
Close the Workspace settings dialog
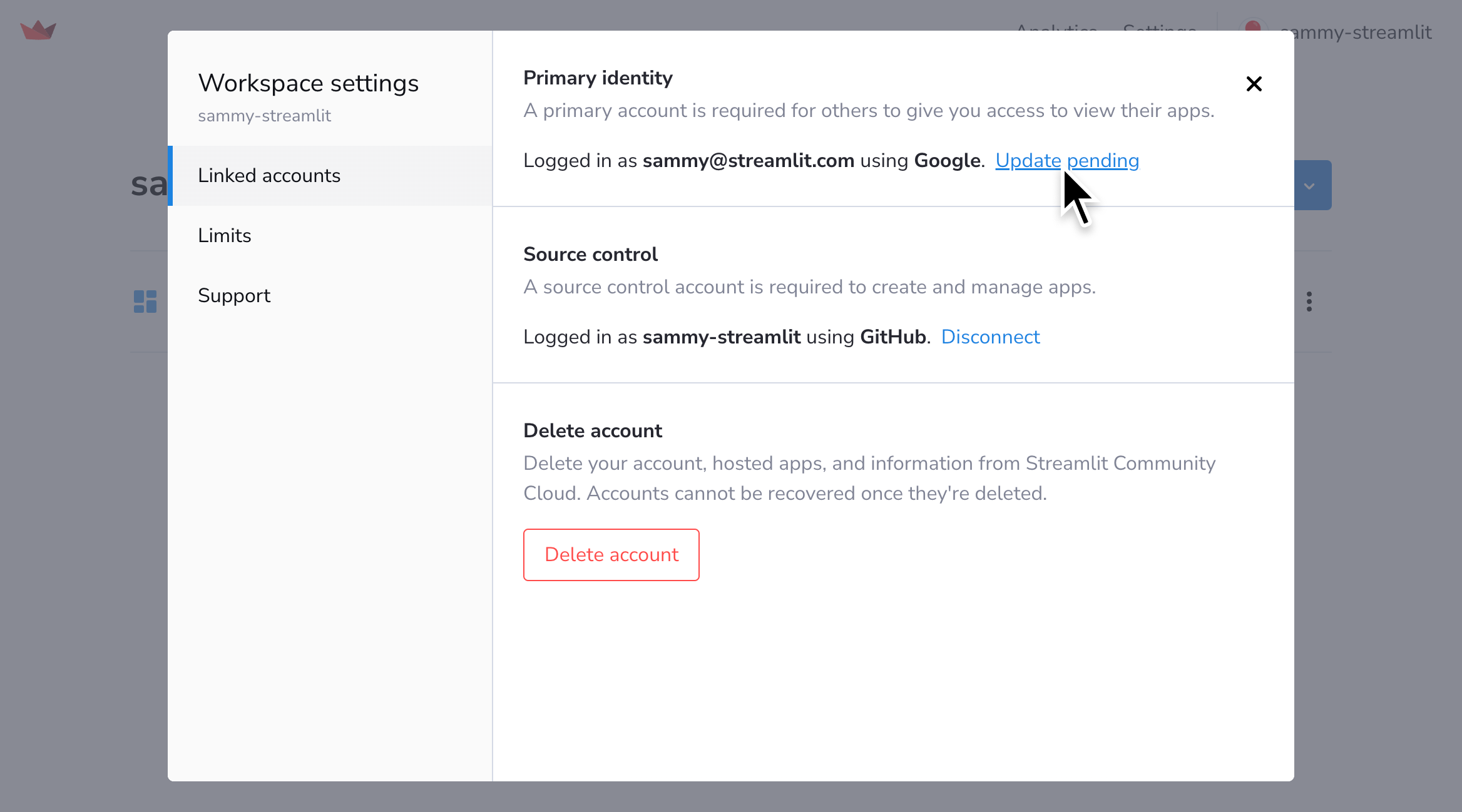(1254, 84)
